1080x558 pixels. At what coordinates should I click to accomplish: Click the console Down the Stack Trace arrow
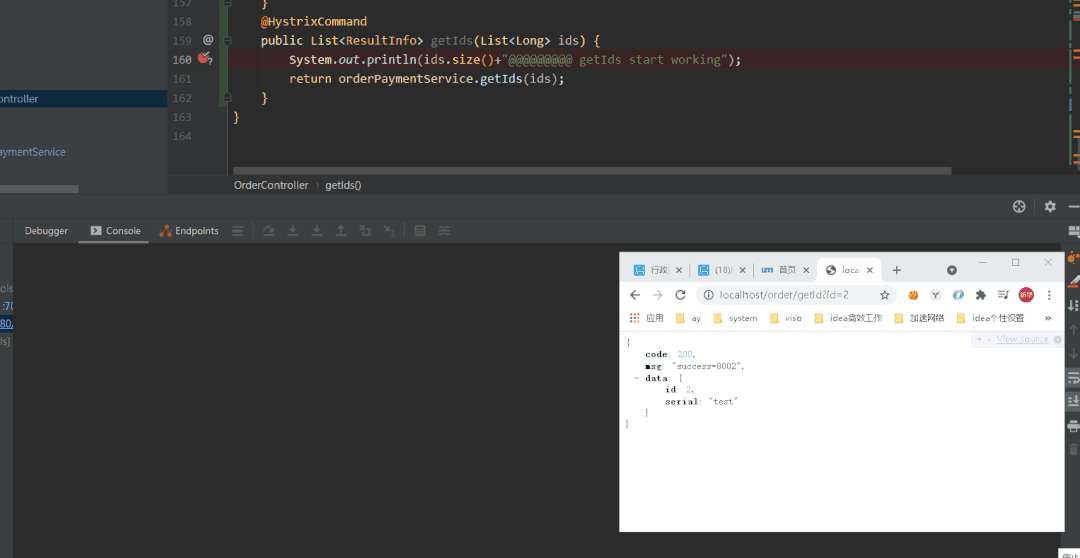pos(1072,354)
